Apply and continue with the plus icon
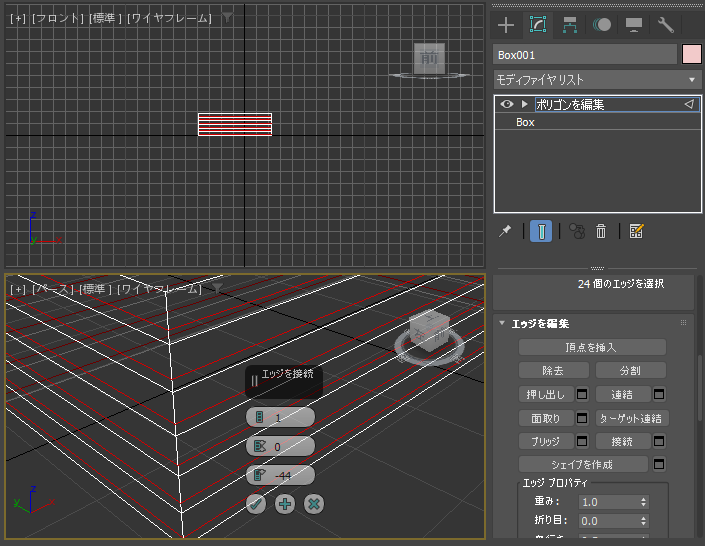Screen dimensions: 705x546 [x=285, y=504]
